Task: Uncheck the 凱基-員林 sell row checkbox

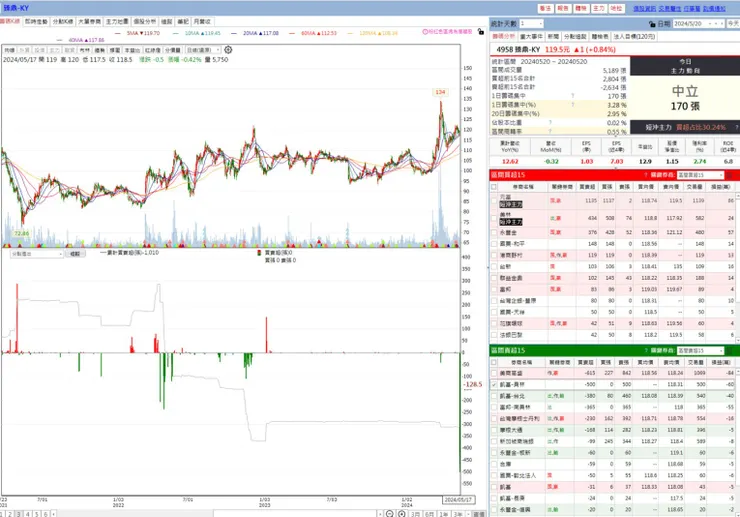Action: tap(494, 385)
